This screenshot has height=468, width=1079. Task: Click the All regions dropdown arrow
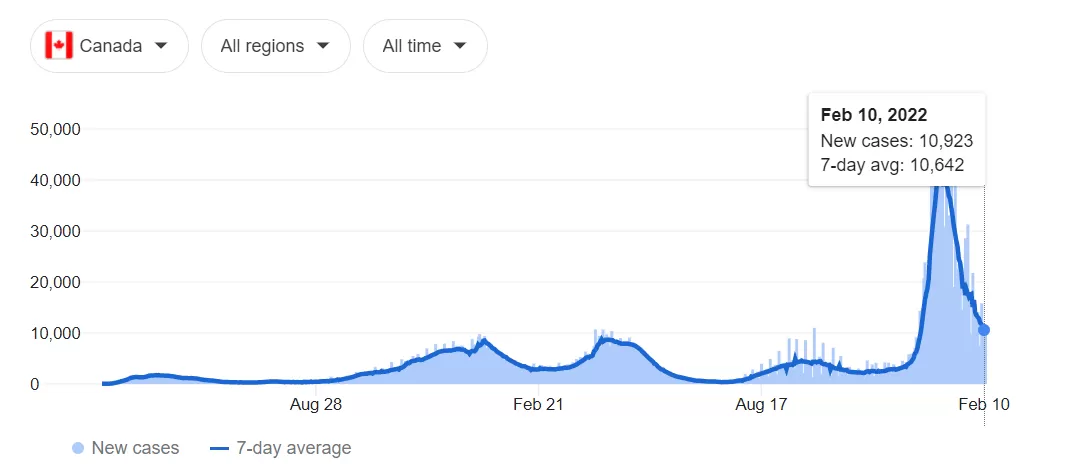point(323,46)
